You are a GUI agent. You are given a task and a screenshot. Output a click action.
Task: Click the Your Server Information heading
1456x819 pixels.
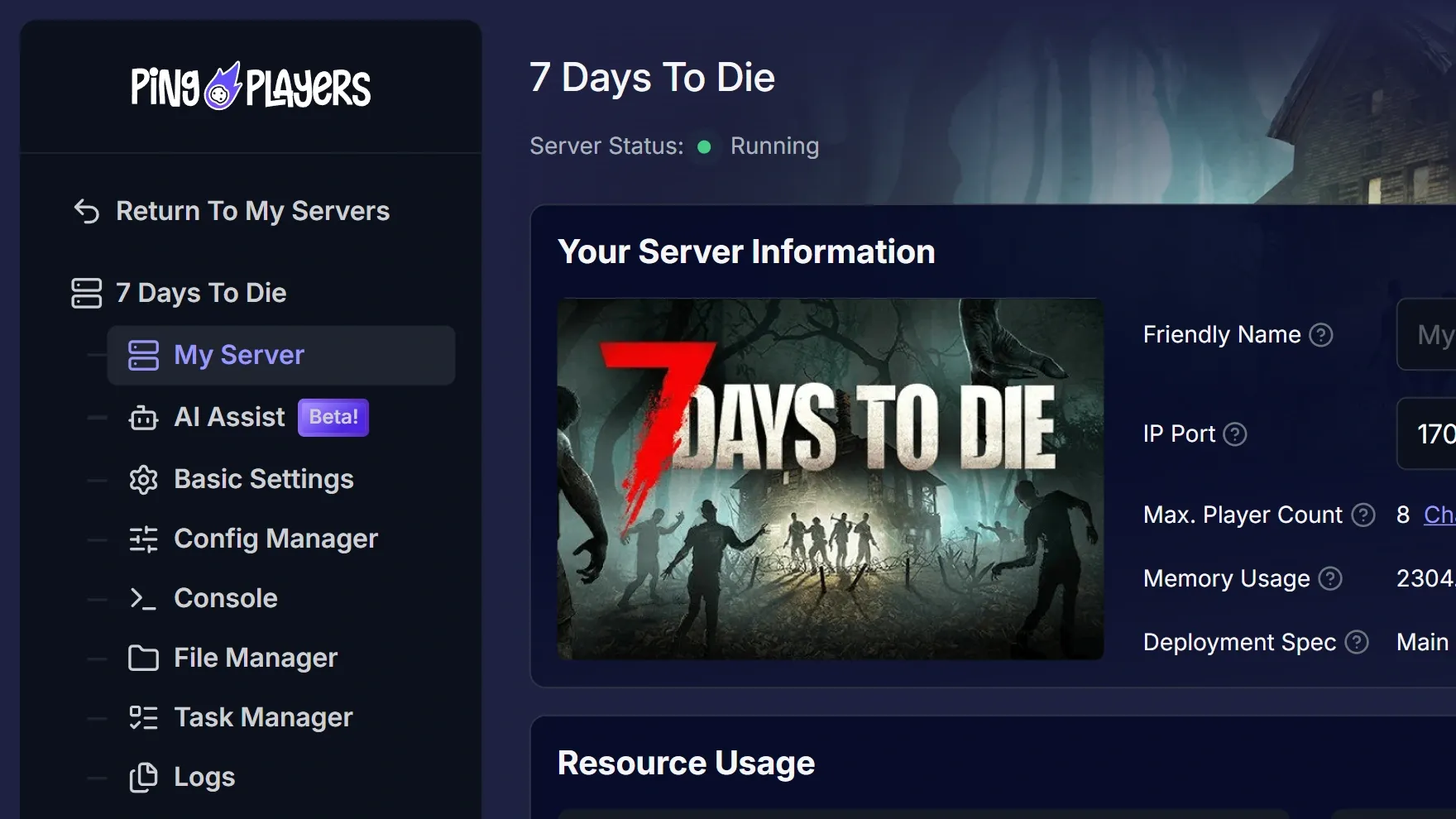click(x=746, y=251)
